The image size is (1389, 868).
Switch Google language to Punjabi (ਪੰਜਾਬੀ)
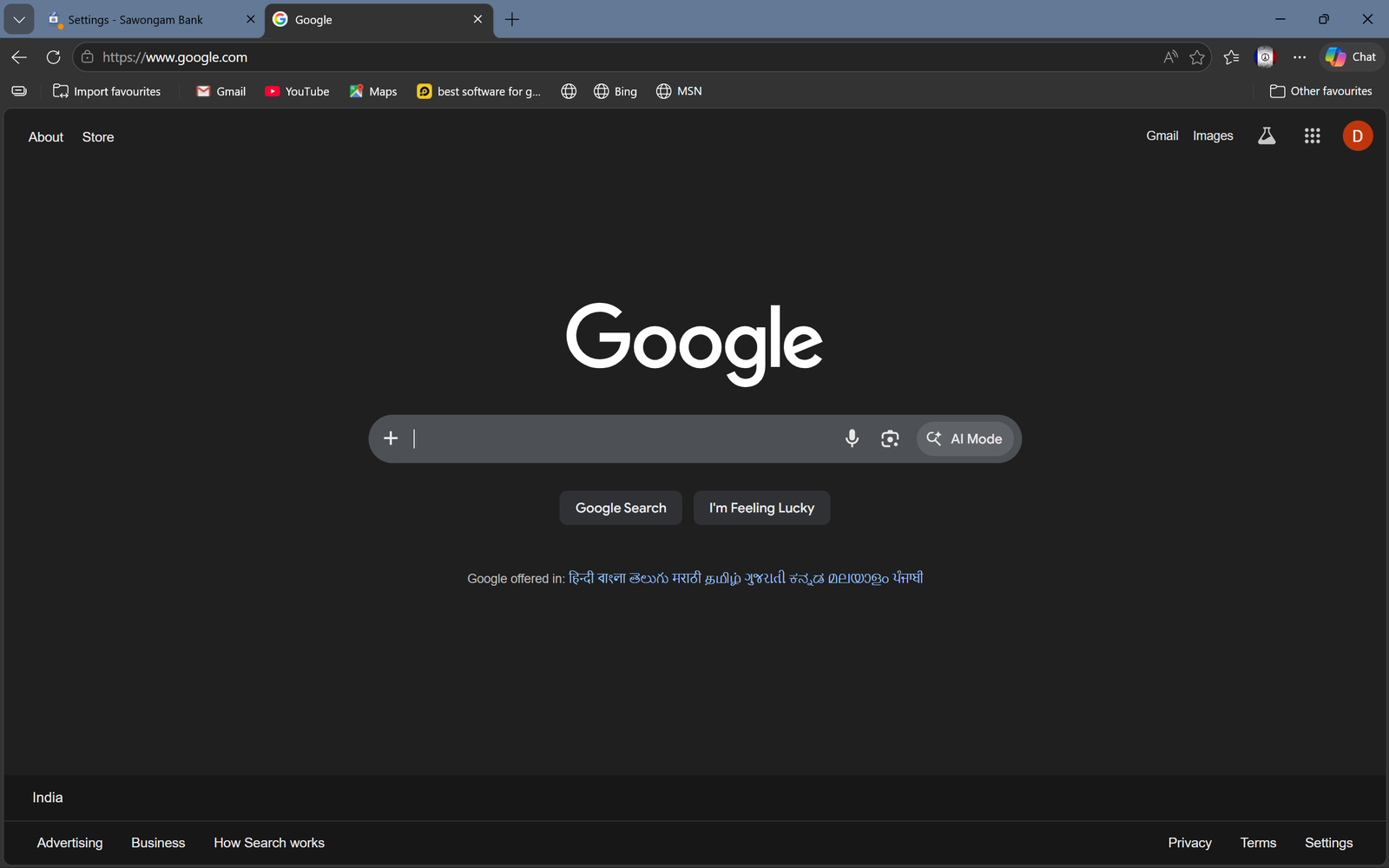[907, 578]
